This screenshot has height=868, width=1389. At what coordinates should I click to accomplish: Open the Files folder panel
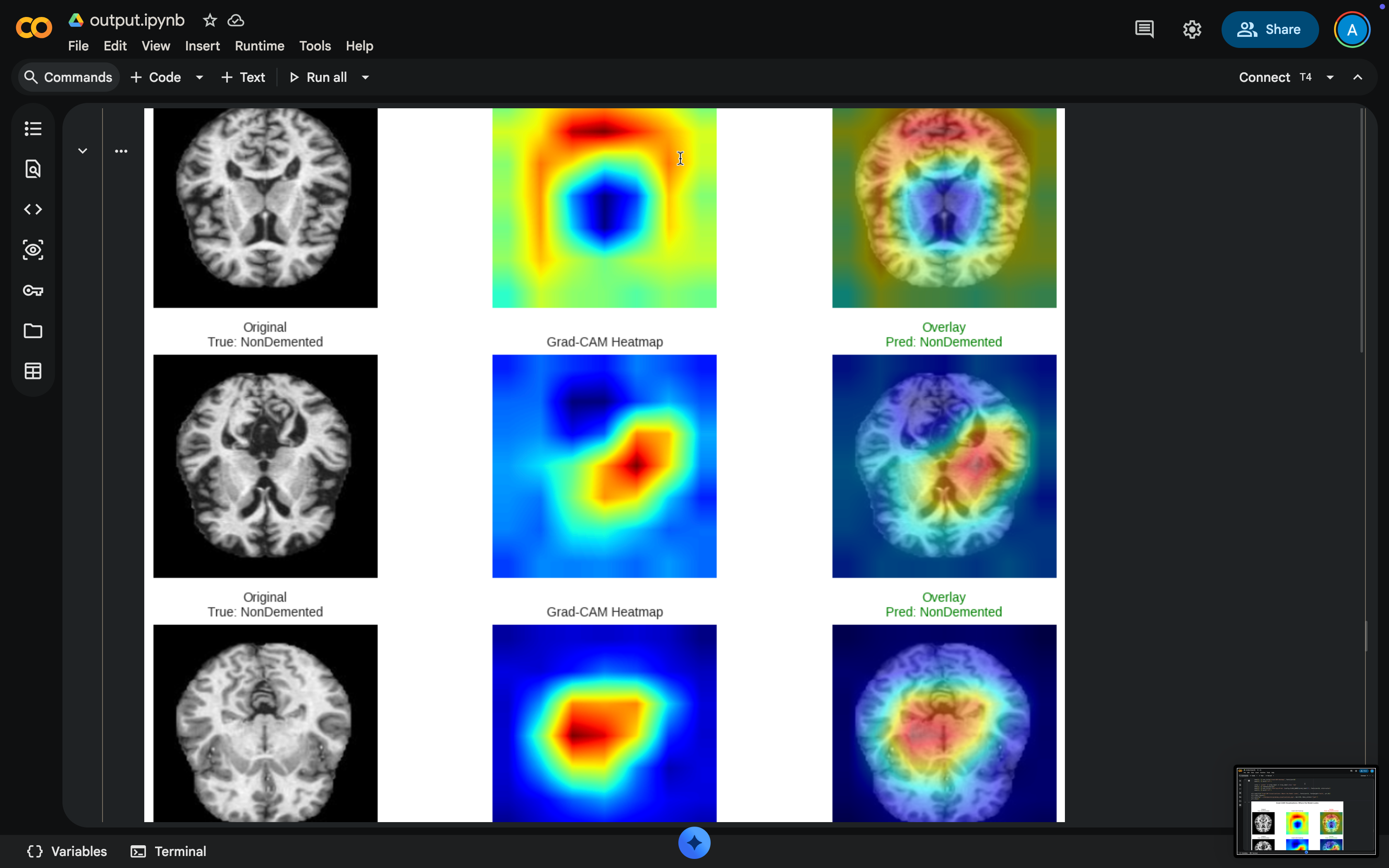coord(33,331)
